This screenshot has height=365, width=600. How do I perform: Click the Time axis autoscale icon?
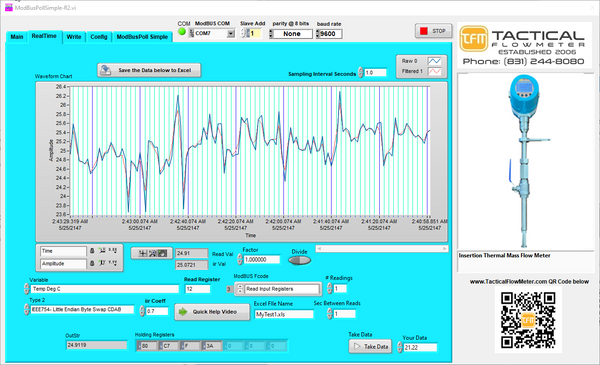102,251
